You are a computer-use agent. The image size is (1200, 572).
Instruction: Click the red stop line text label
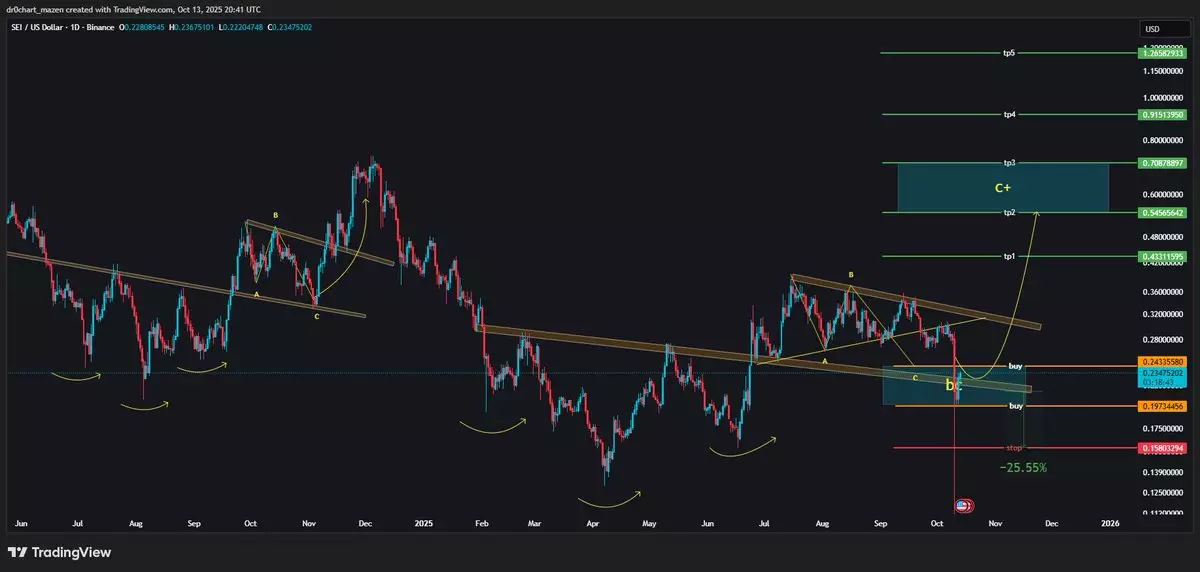1014,448
